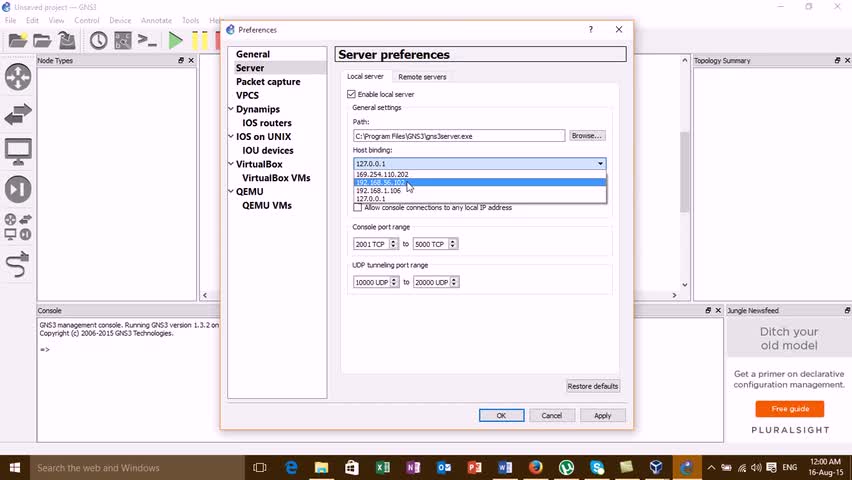The width and height of the screenshot is (852, 480).
Task: Select VPCS preferences page
Action: [247, 95]
